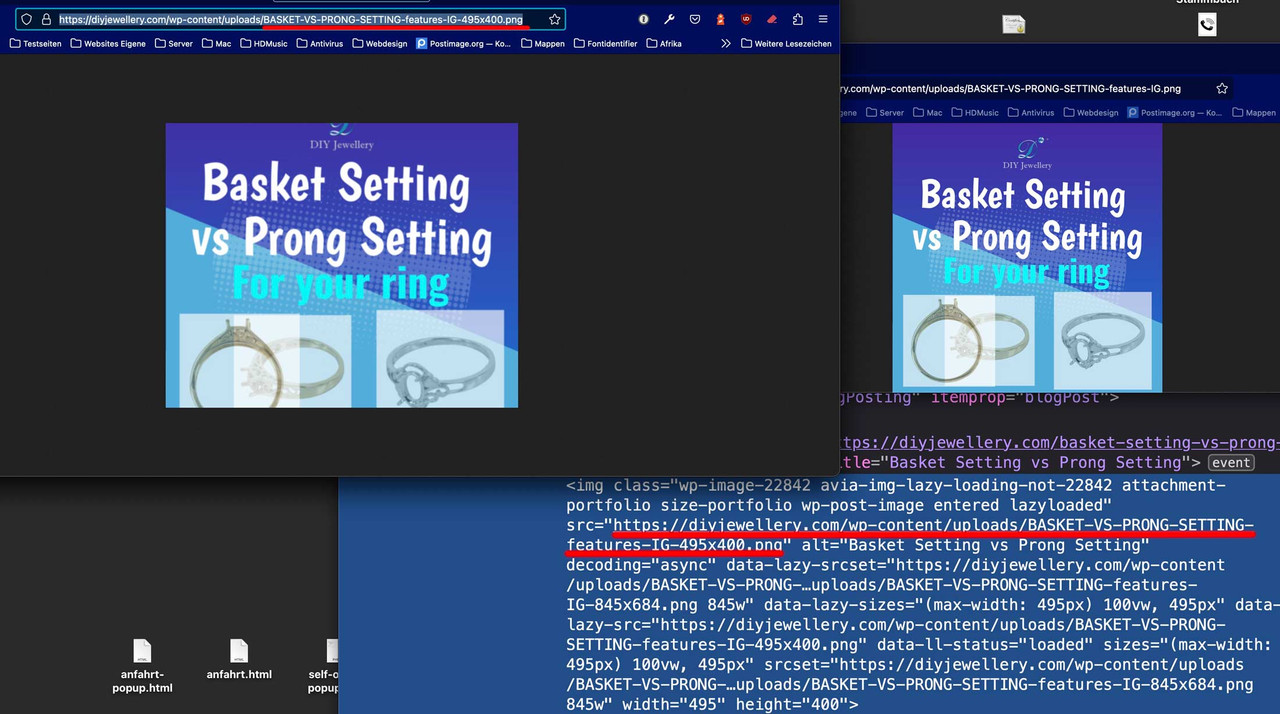
Task: Open Mappen bookmark folder in the back window
Action: [x=1254, y=113]
